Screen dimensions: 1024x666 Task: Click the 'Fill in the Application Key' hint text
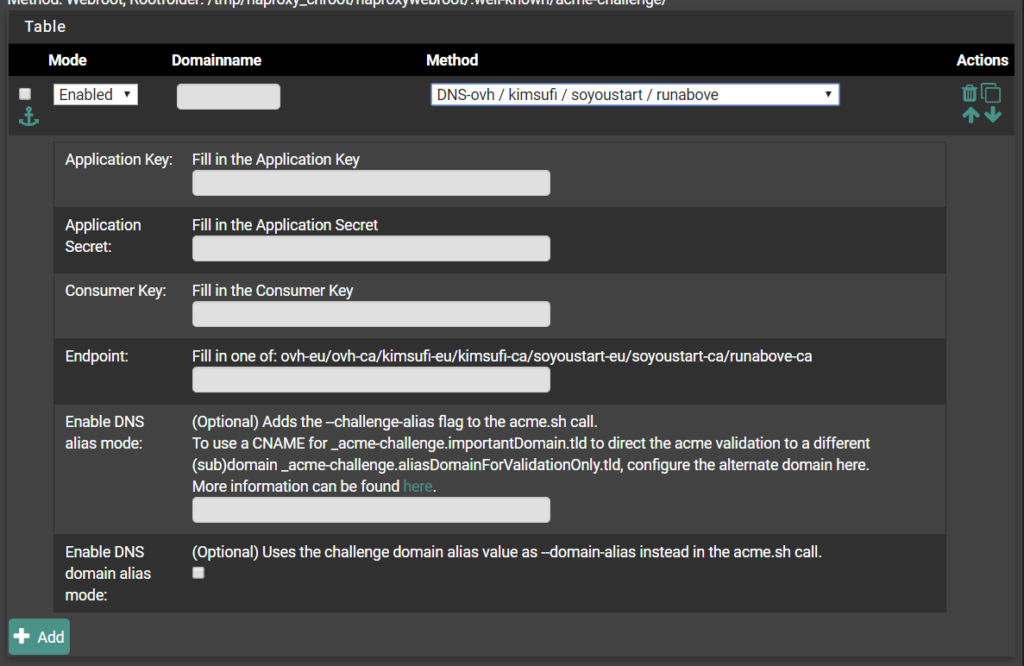point(276,159)
